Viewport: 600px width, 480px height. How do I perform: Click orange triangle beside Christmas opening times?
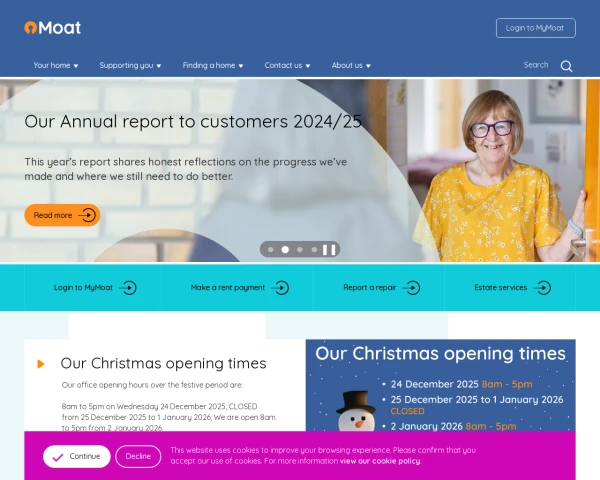[x=41, y=364]
